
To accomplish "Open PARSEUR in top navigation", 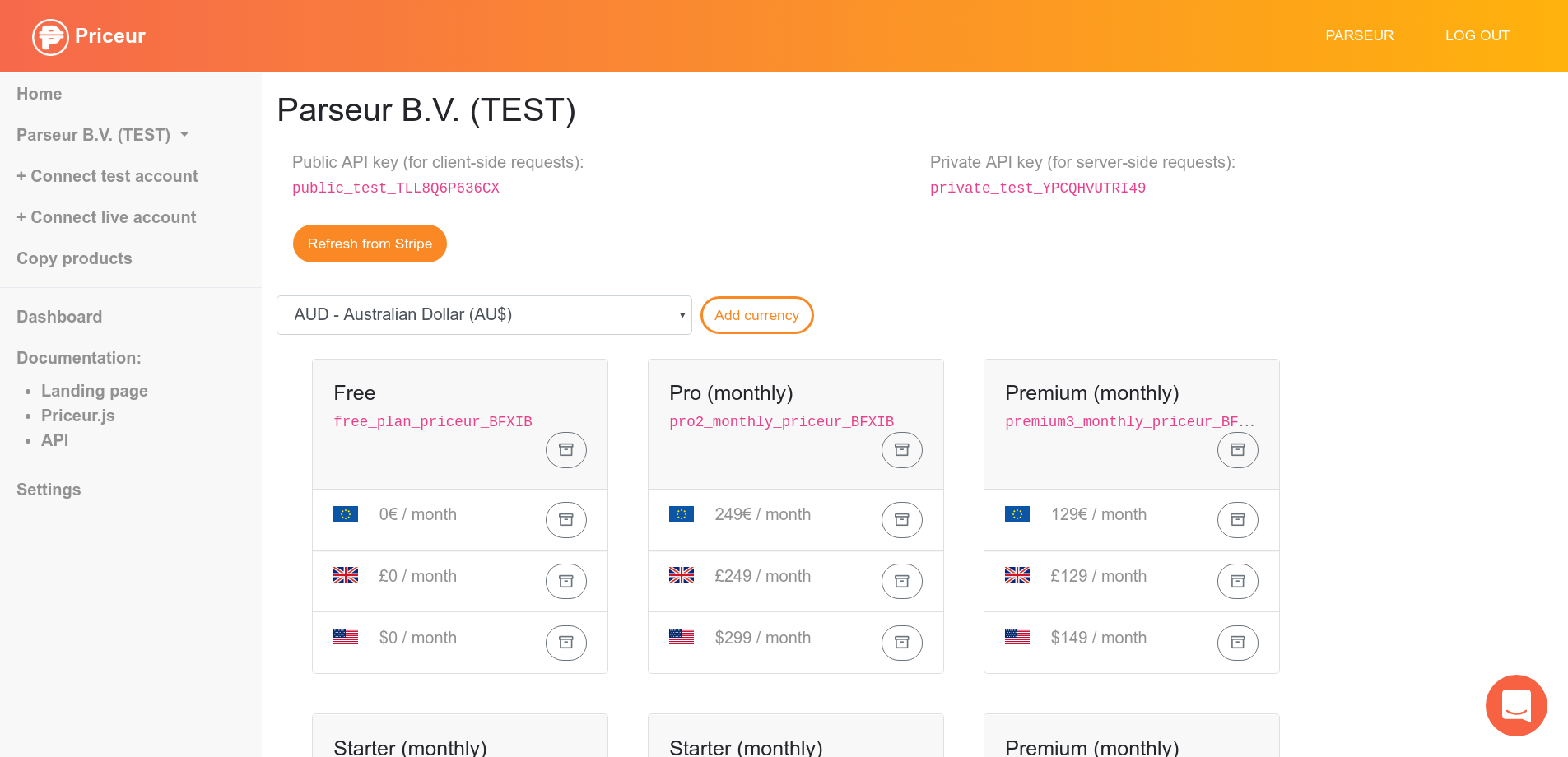I will (x=1359, y=36).
